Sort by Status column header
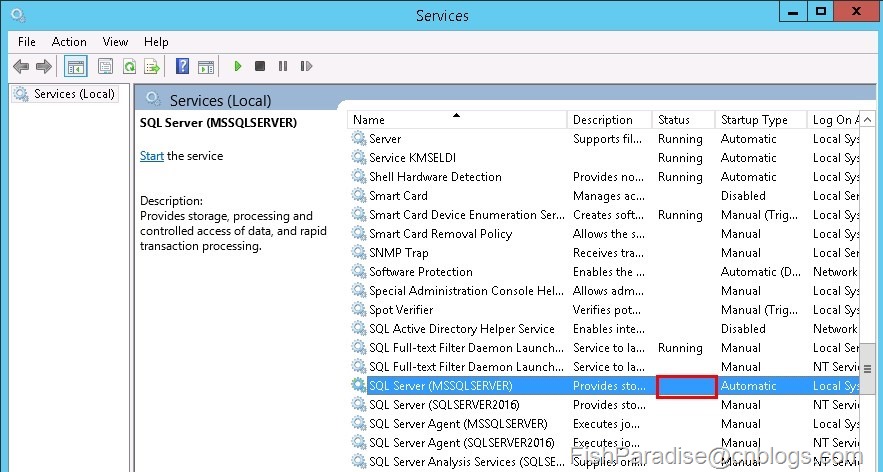 684,119
